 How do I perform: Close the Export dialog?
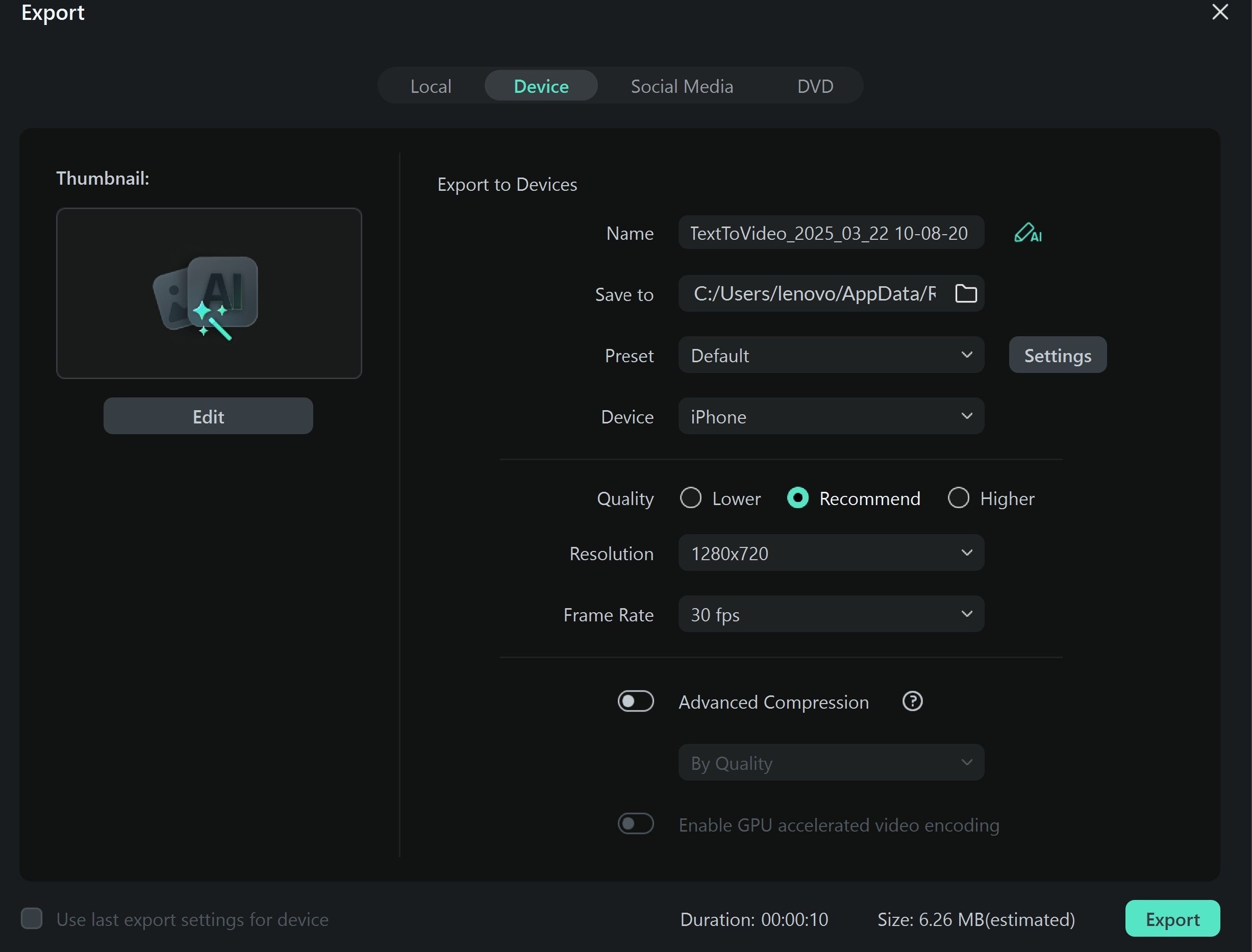(1220, 12)
